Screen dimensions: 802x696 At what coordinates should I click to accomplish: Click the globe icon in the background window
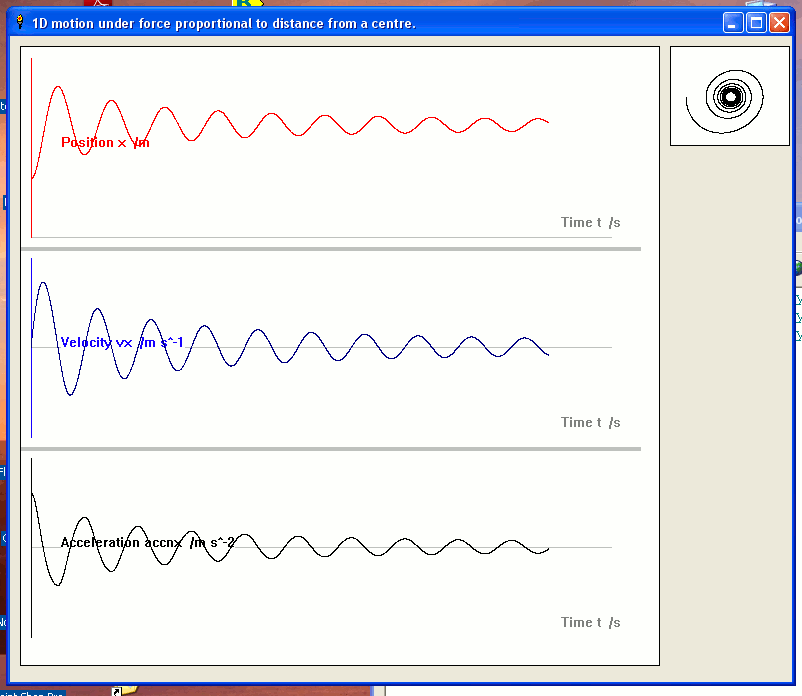798,267
